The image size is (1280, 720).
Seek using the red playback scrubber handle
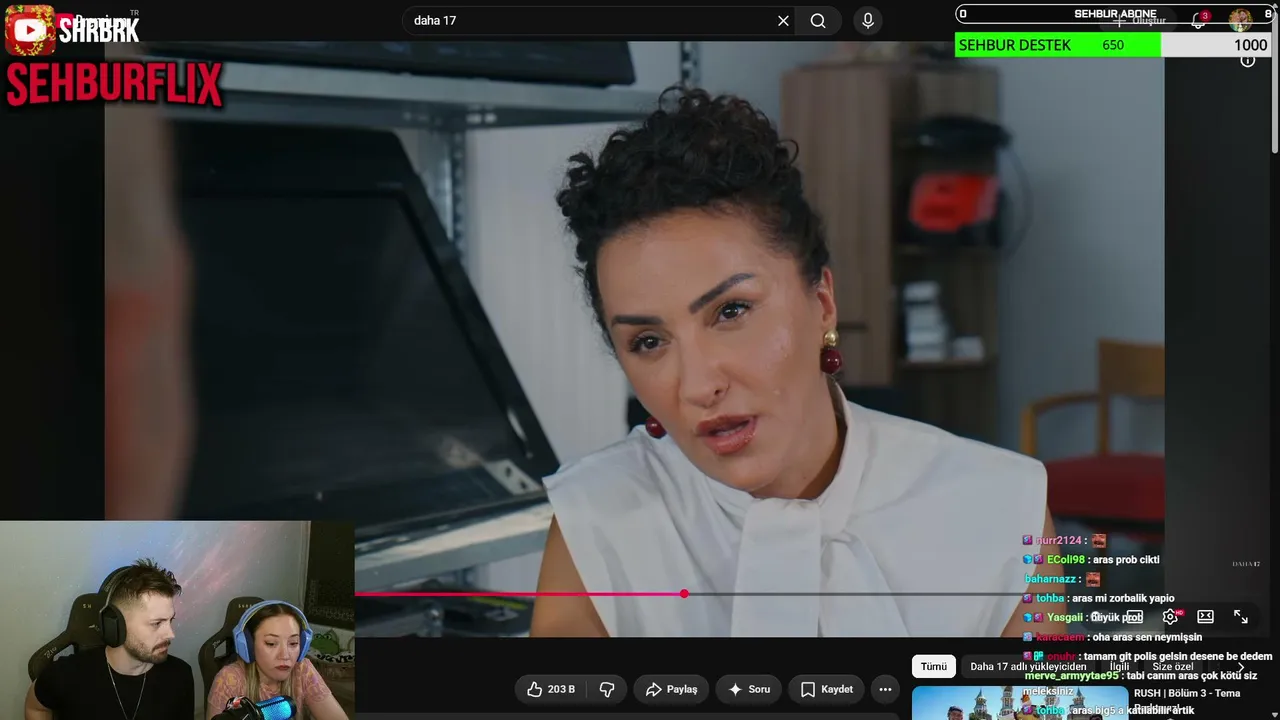[x=684, y=594]
